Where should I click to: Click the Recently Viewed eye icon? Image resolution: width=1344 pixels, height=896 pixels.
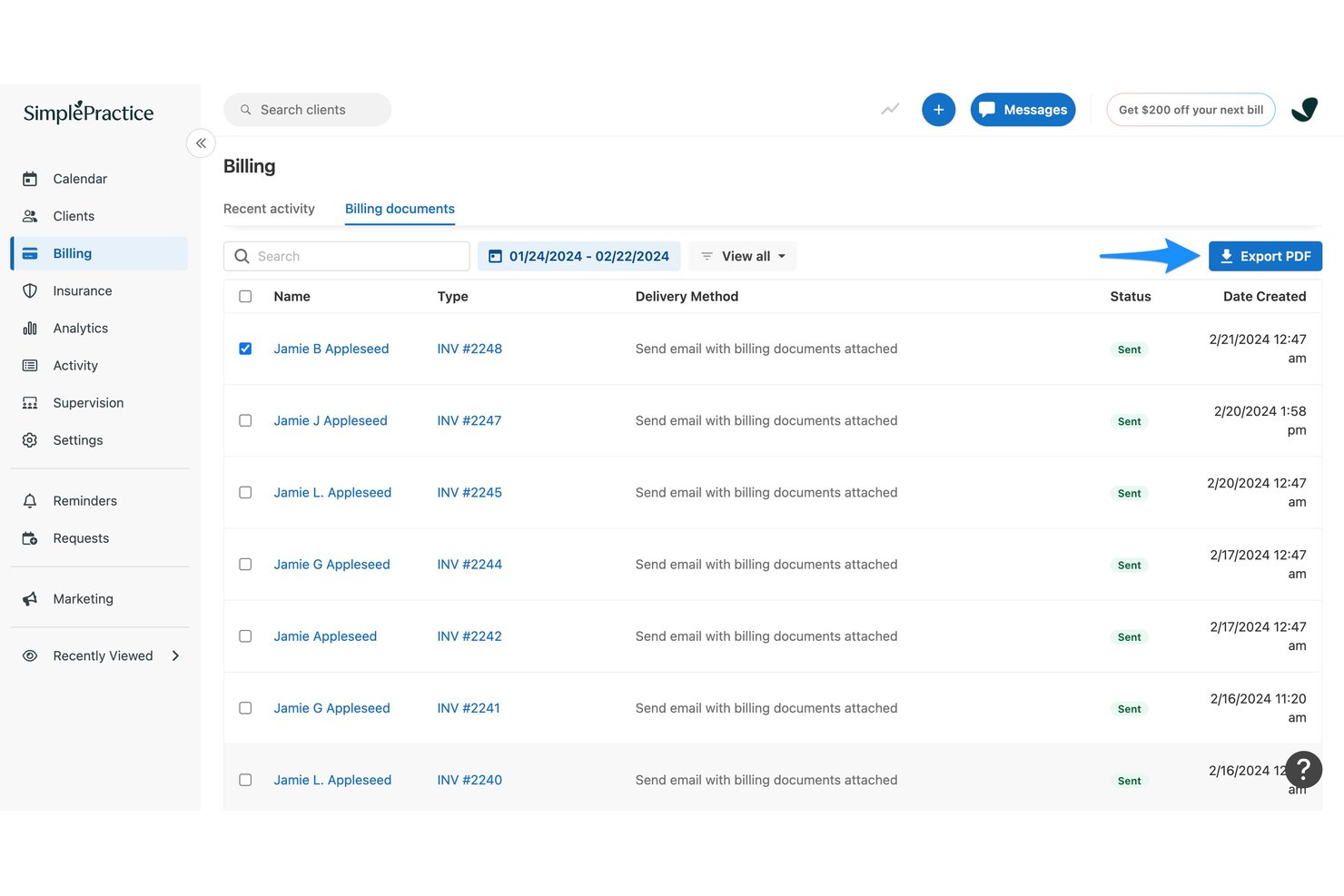pyautogui.click(x=30, y=655)
